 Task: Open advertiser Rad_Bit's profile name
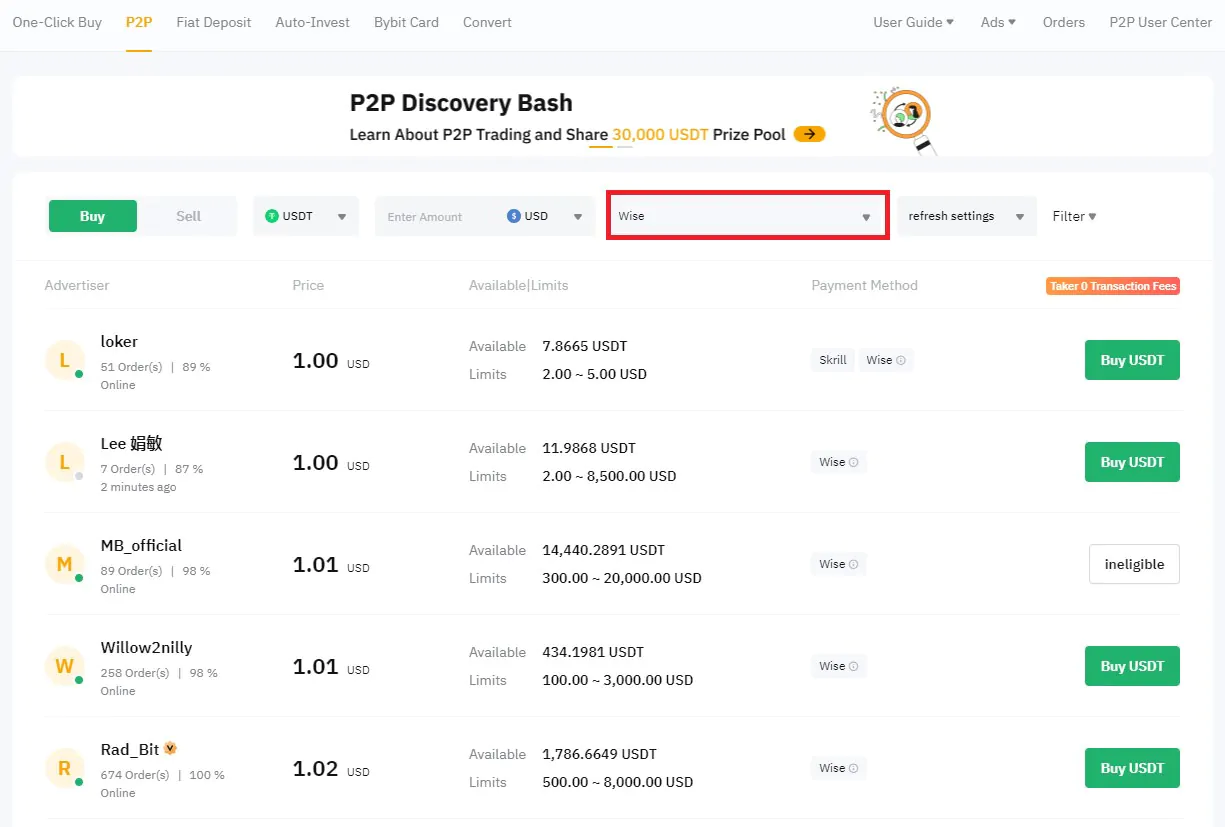pyautogui.click(x=130, y=749)
